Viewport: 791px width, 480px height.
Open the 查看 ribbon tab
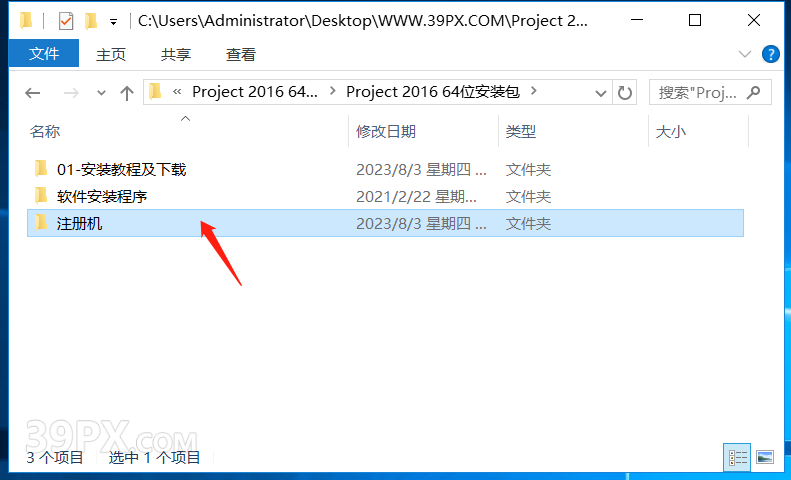coord(241,54)
